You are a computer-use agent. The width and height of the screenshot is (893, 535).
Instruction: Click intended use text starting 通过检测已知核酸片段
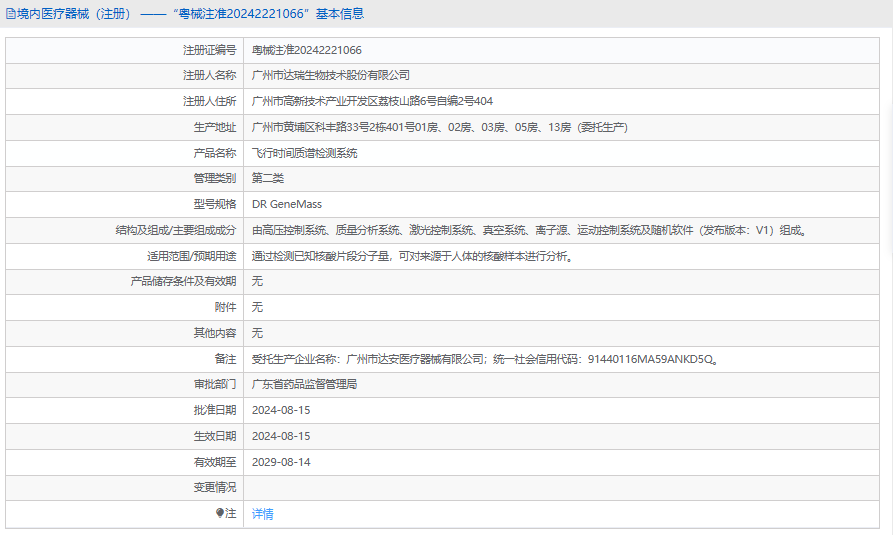click(x=413, y=256)
